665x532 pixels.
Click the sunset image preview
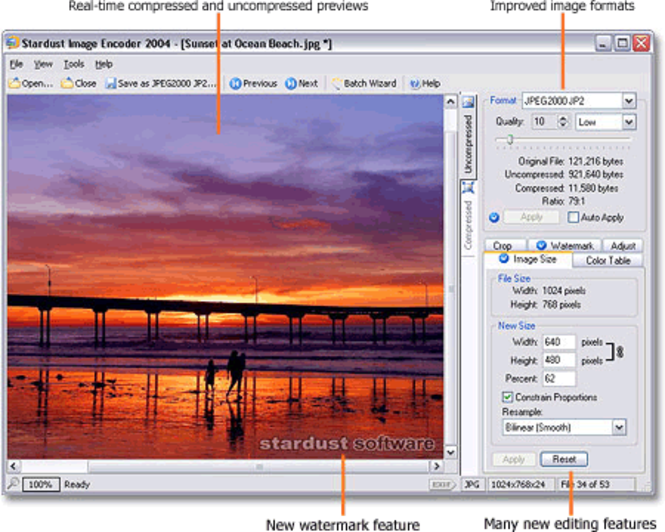coord(225,277)
